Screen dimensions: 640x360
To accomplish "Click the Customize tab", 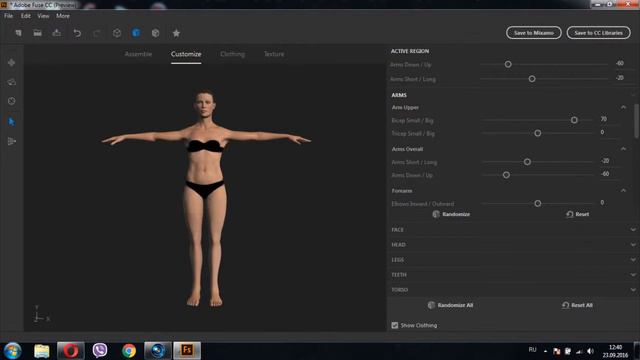I will click(186, 54).
